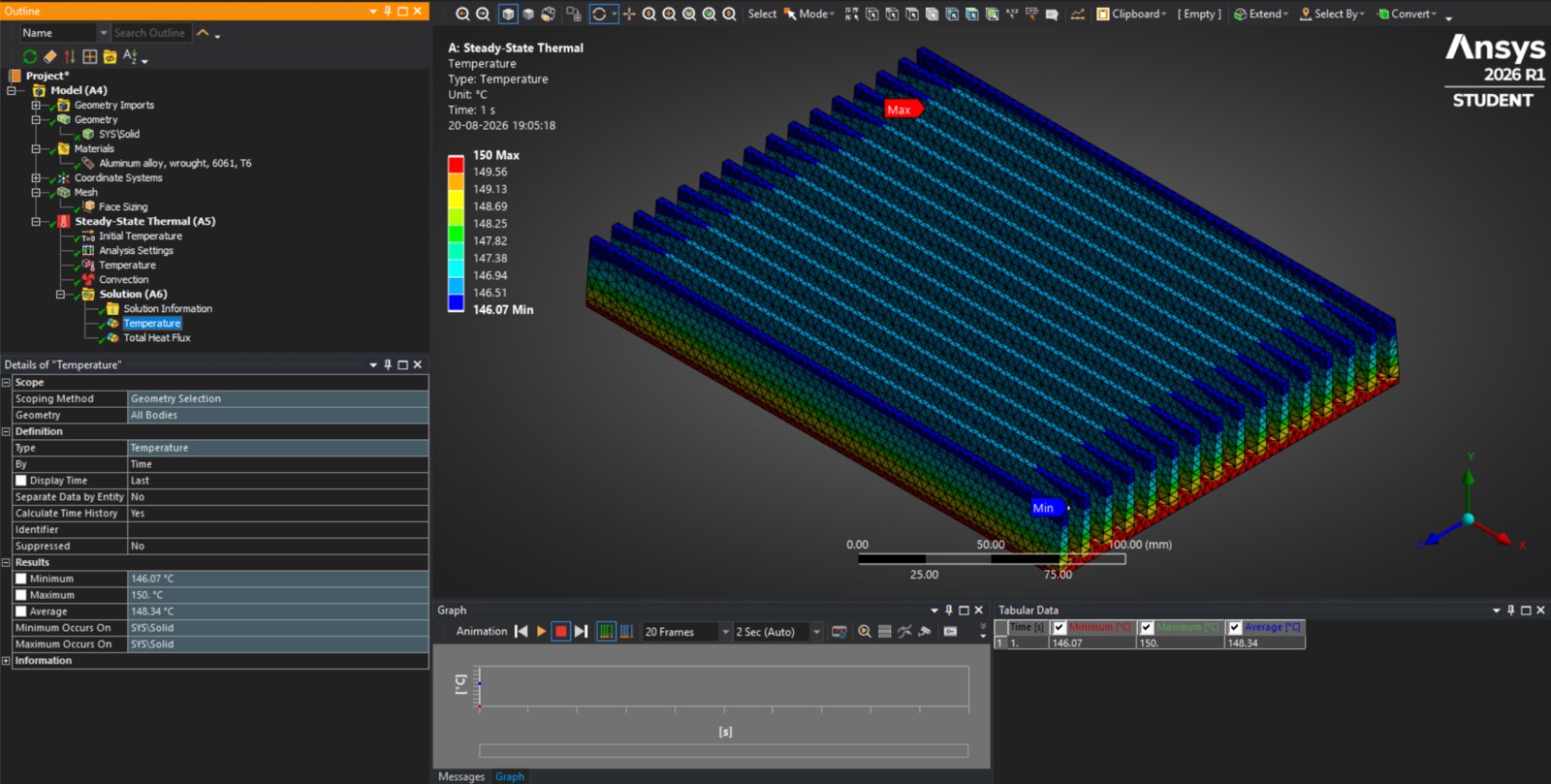
Task: Open the Extend dropdown
Action: pos(1260,14)
